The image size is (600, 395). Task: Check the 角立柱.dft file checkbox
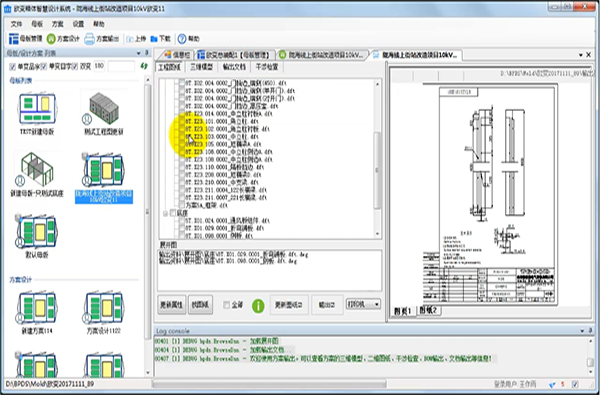[x=181, y=121]
